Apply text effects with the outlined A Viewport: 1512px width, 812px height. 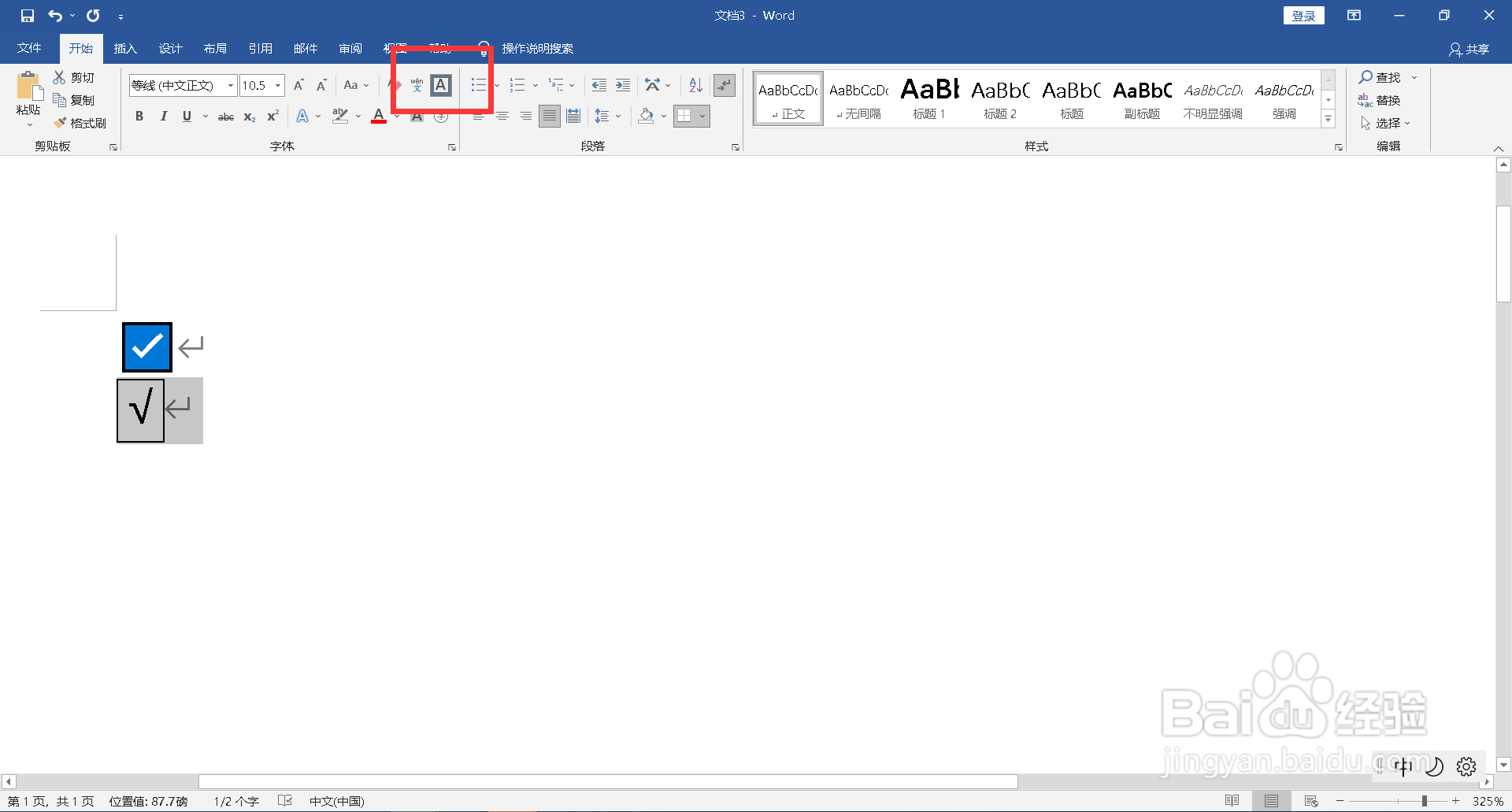(302, 117)
